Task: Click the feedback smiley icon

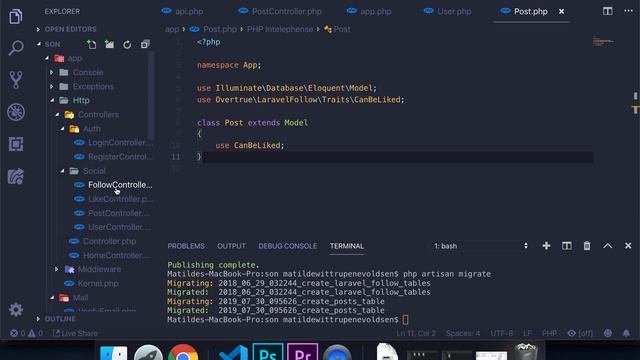Action: click(608, 333)
